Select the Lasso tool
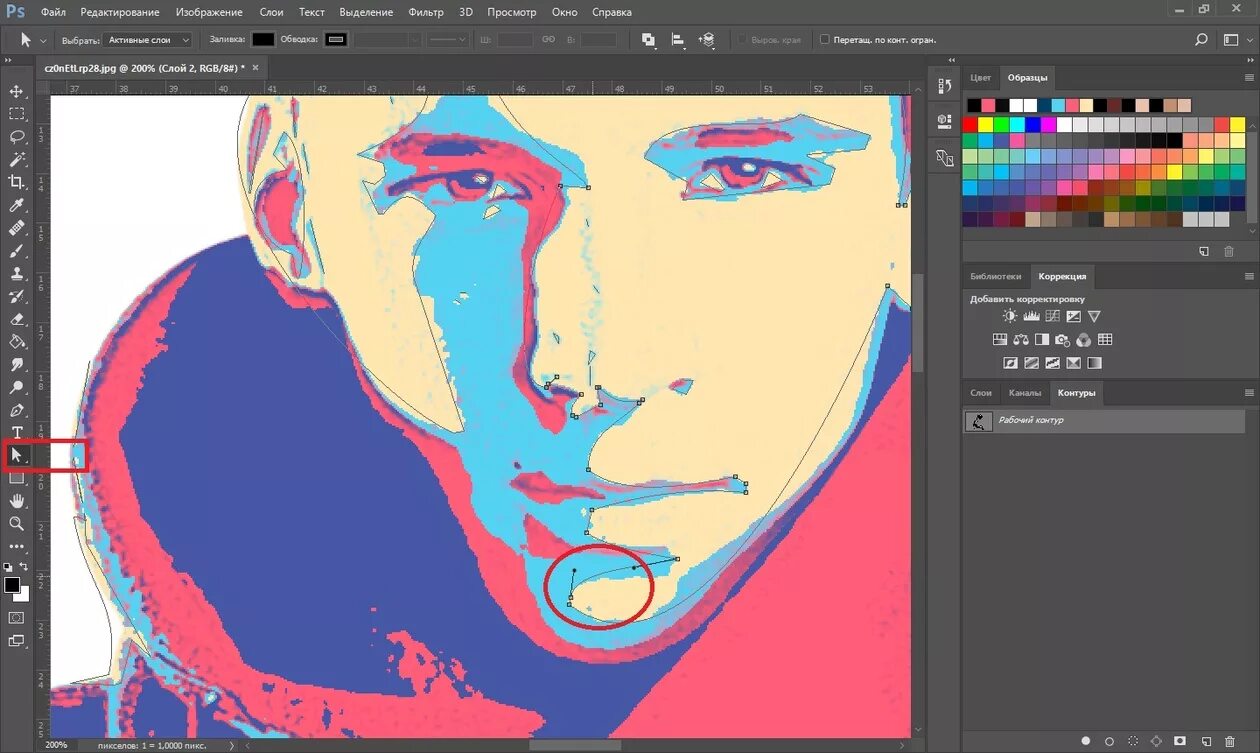 point(16,137)
